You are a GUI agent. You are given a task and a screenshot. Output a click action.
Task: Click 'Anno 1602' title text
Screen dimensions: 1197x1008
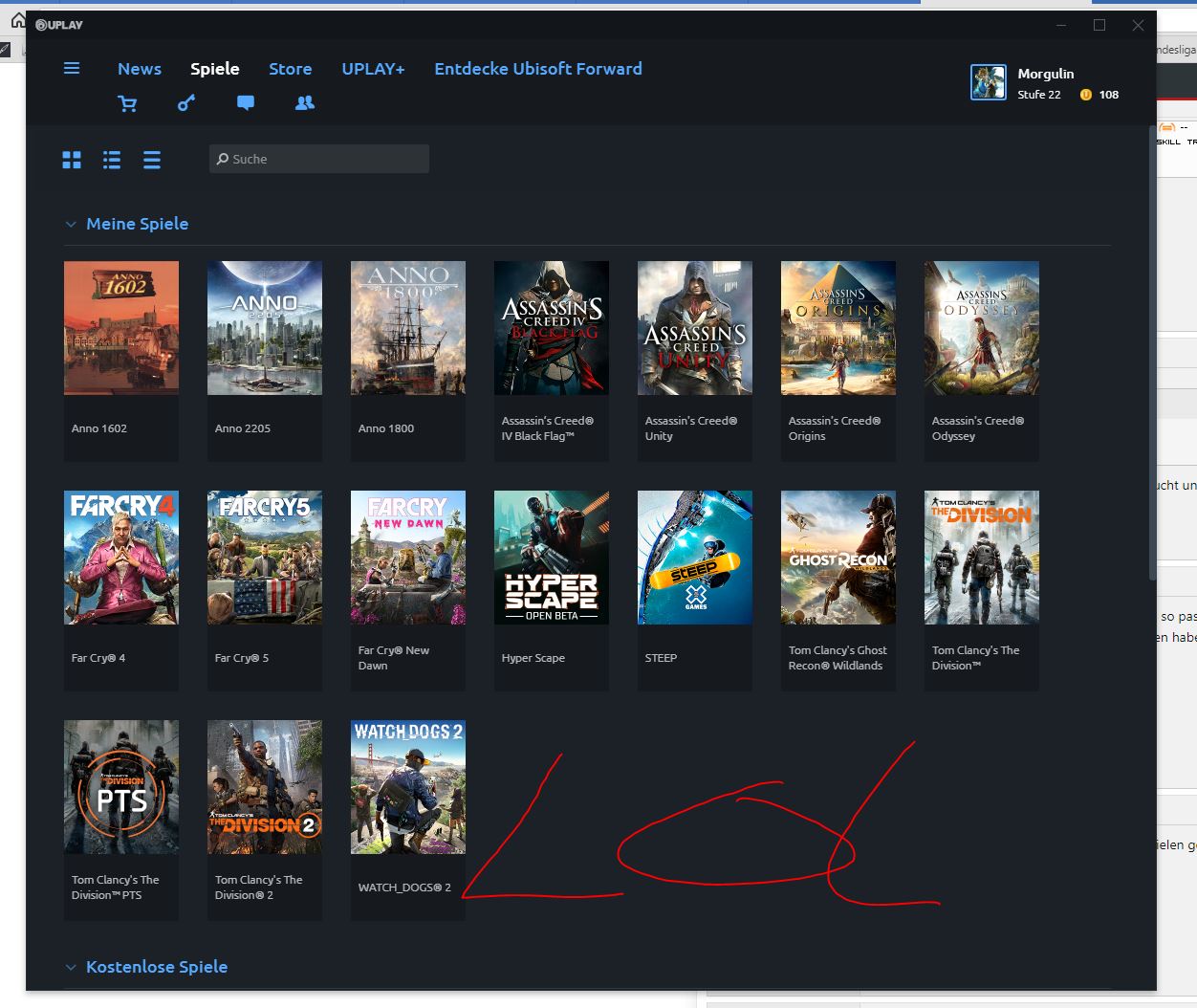(x=99, y=428)
